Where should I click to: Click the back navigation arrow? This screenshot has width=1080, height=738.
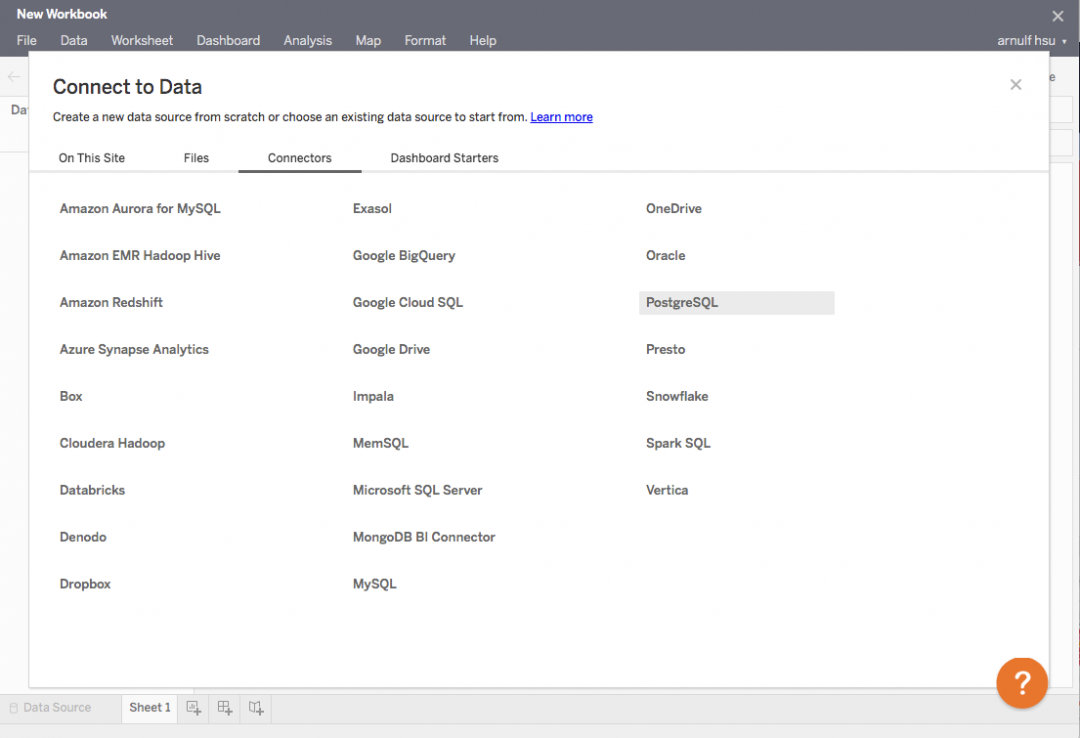(x=14, y=76)
